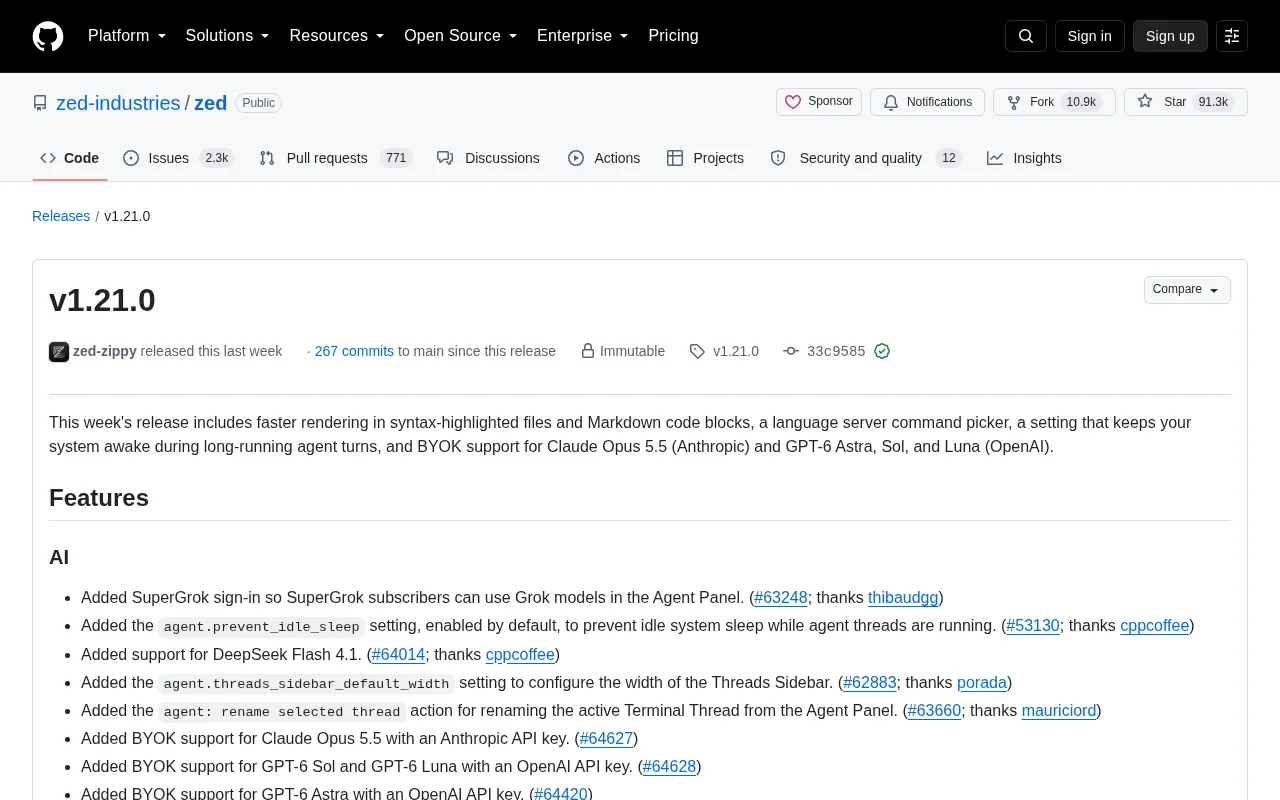Expand the Enterprise menu
Viewport: 1280px width, 800px height.
coord(583,36)
